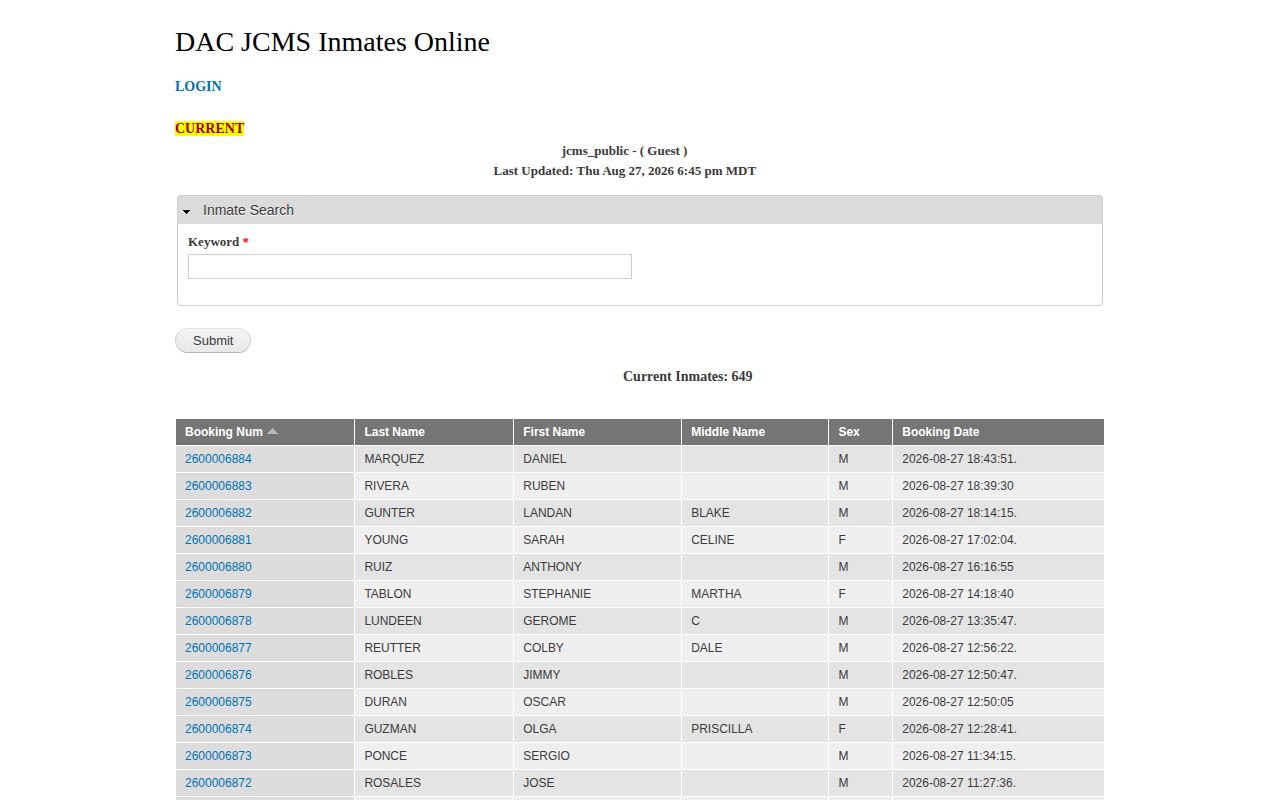Sort table by Booking Date header
The height and width of the screenshot is (800, 1280).
[x=940, y=432]
